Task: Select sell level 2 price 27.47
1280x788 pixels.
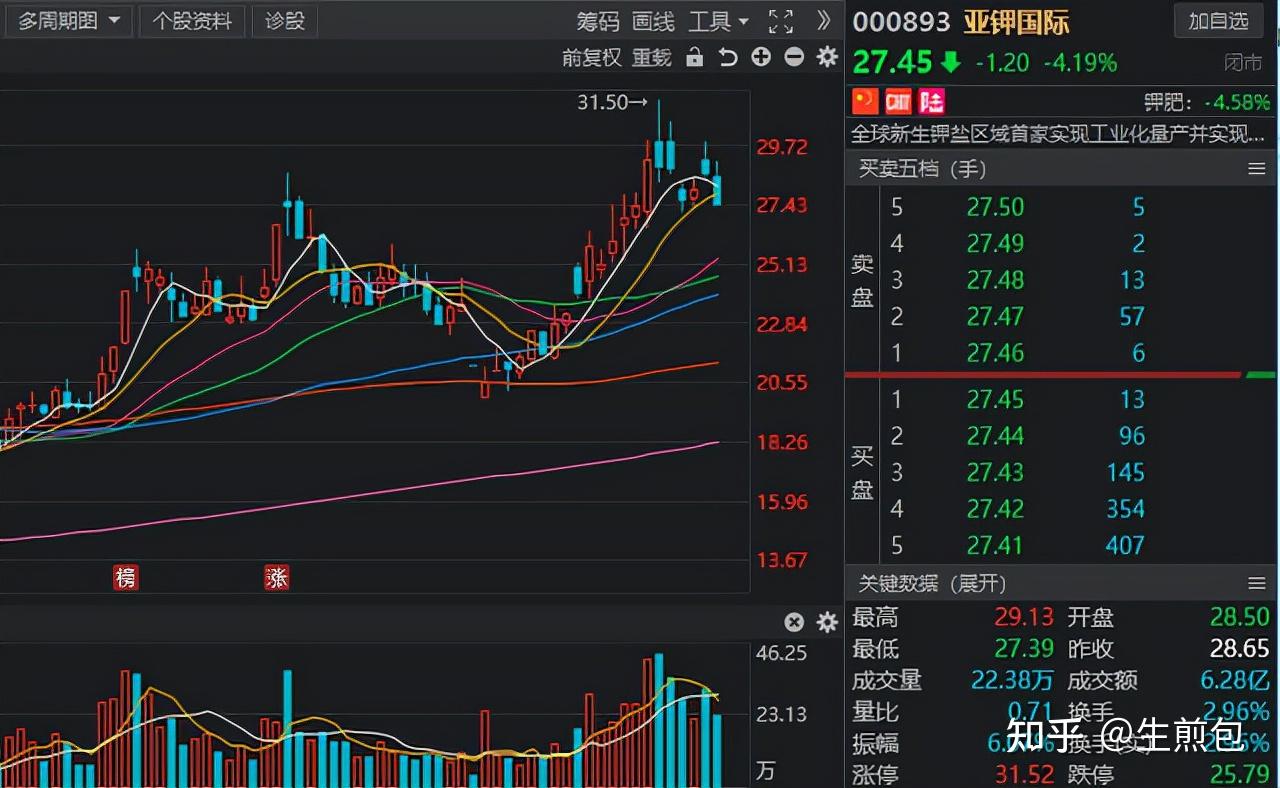Action: 995,317
